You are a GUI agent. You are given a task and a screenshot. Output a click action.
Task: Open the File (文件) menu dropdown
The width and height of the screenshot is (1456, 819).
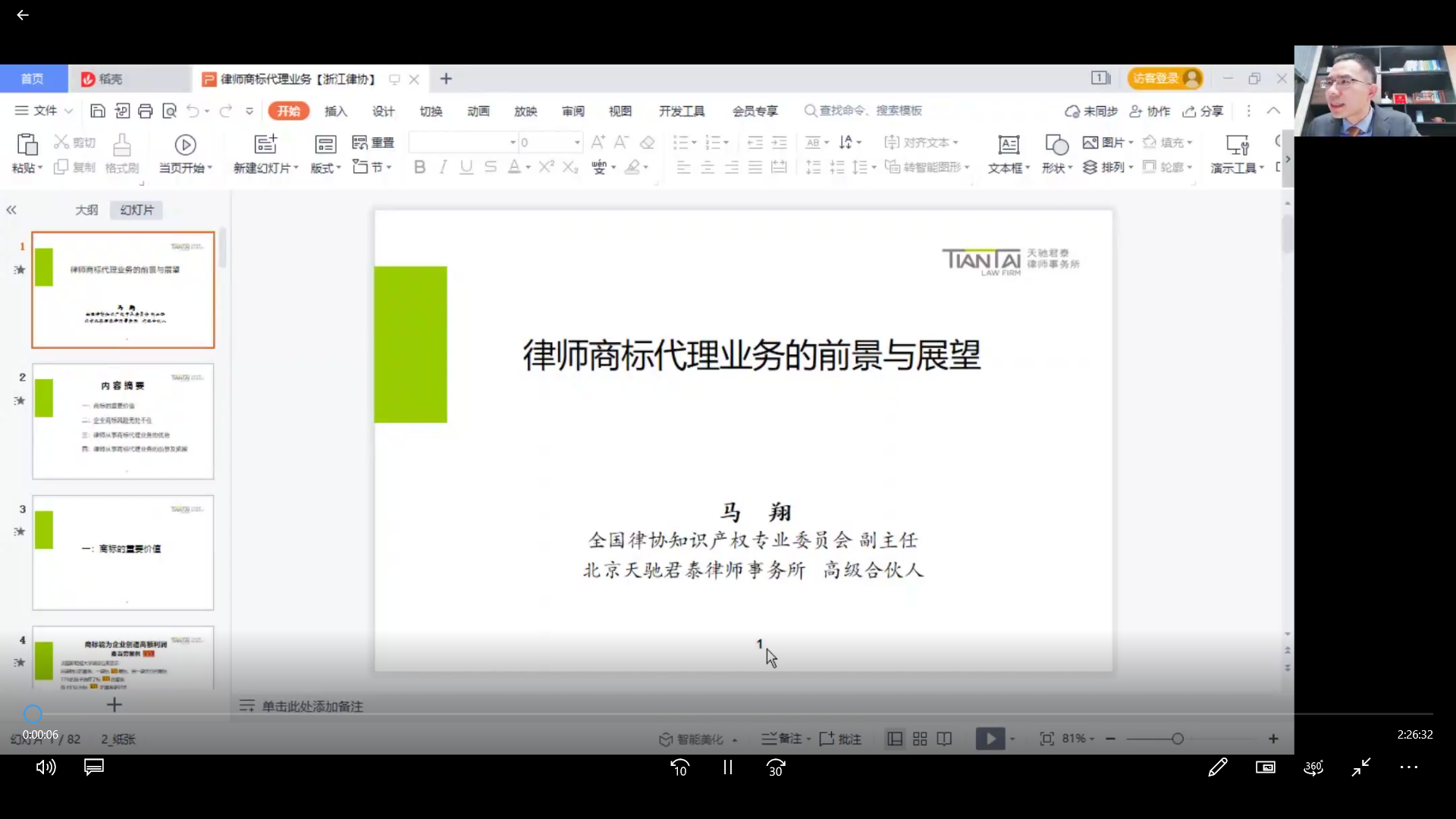click(x=44, y=111)
